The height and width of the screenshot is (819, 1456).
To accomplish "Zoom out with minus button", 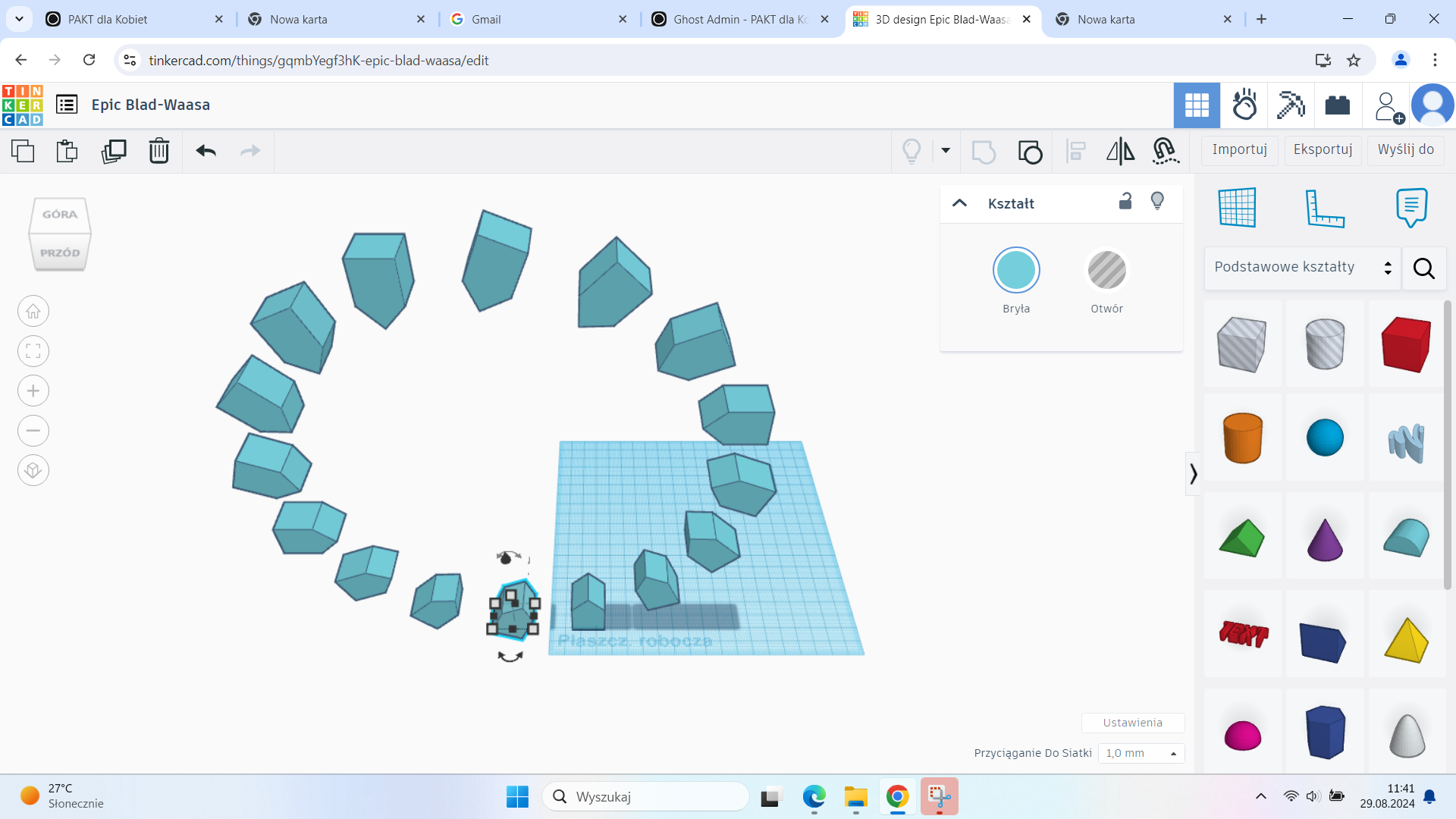I will coord(33,431).
